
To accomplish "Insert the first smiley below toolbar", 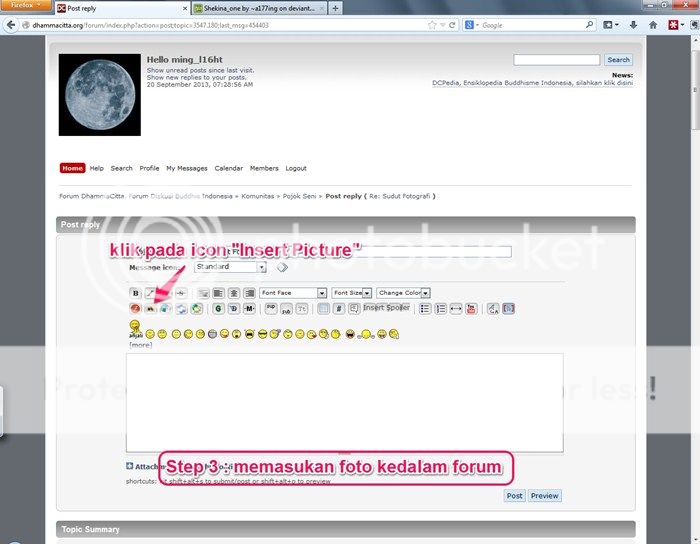I will (x=133, y=328).
